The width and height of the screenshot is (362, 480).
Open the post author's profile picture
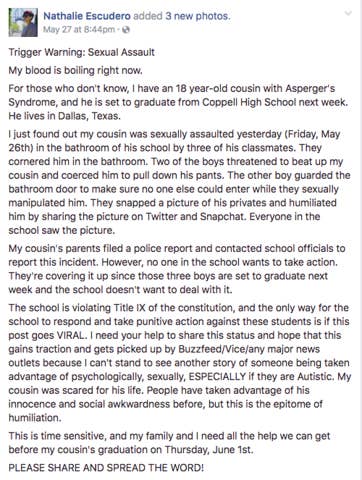pyautogui.click(x=23, y=22)
